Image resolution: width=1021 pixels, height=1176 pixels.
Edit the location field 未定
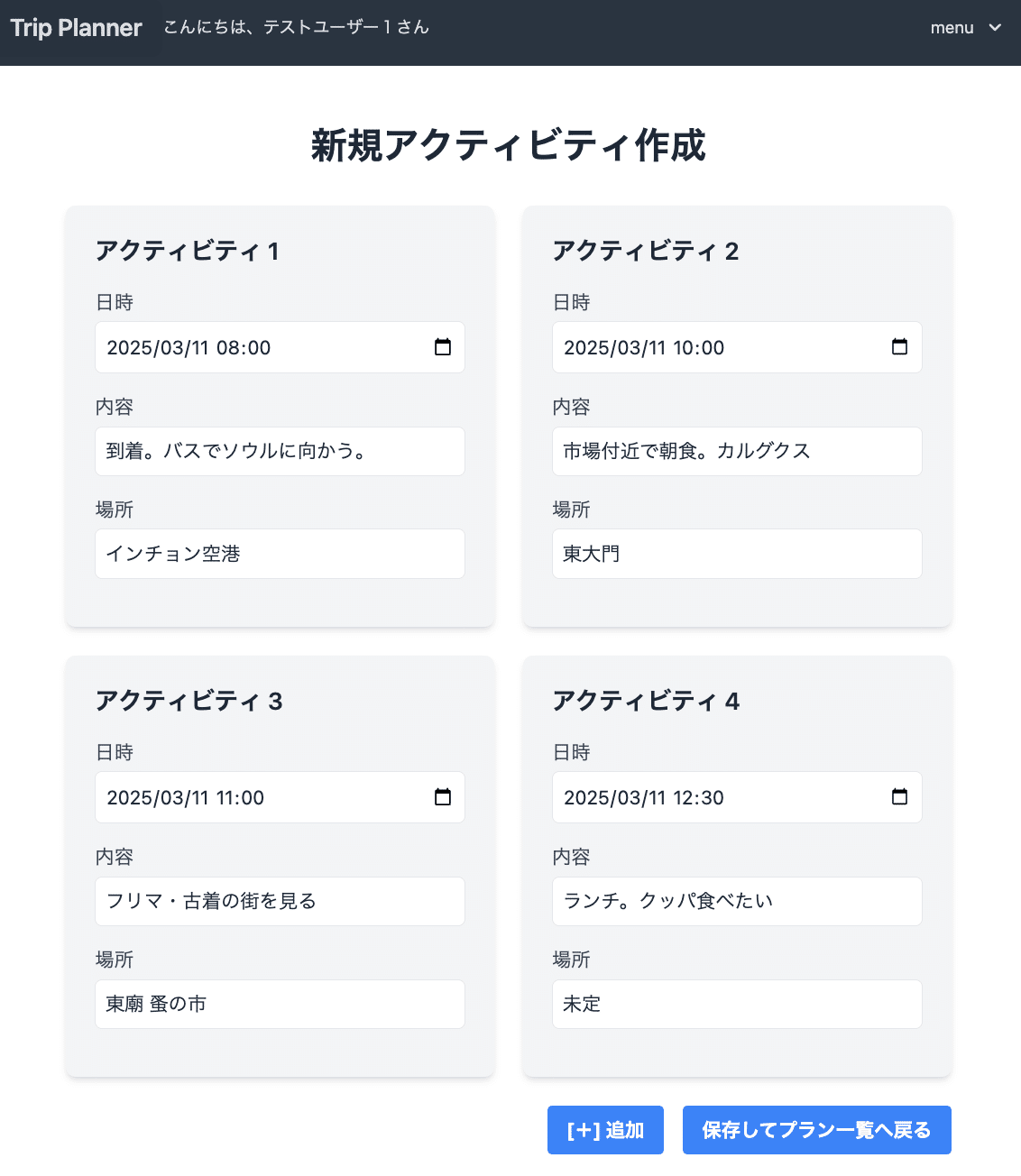pyautogui.click(x=737, y=1004)
